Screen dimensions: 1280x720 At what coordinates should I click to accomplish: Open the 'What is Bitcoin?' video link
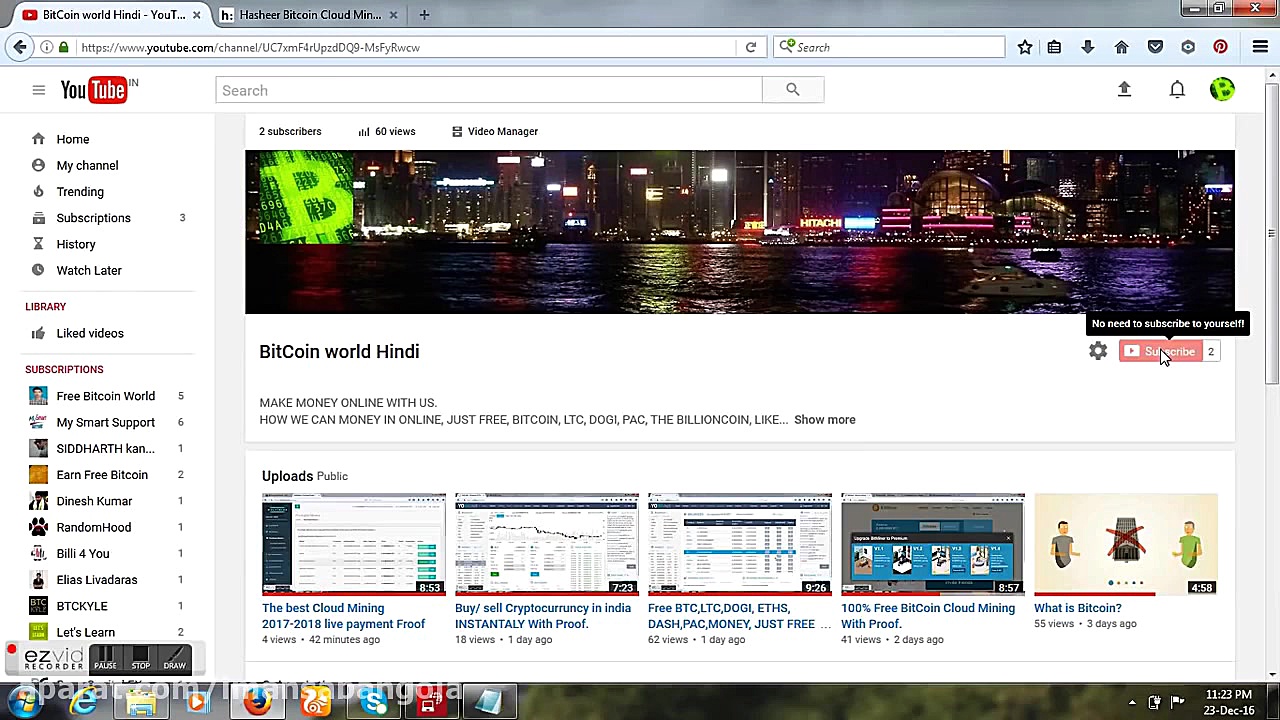pos(1078,607)
